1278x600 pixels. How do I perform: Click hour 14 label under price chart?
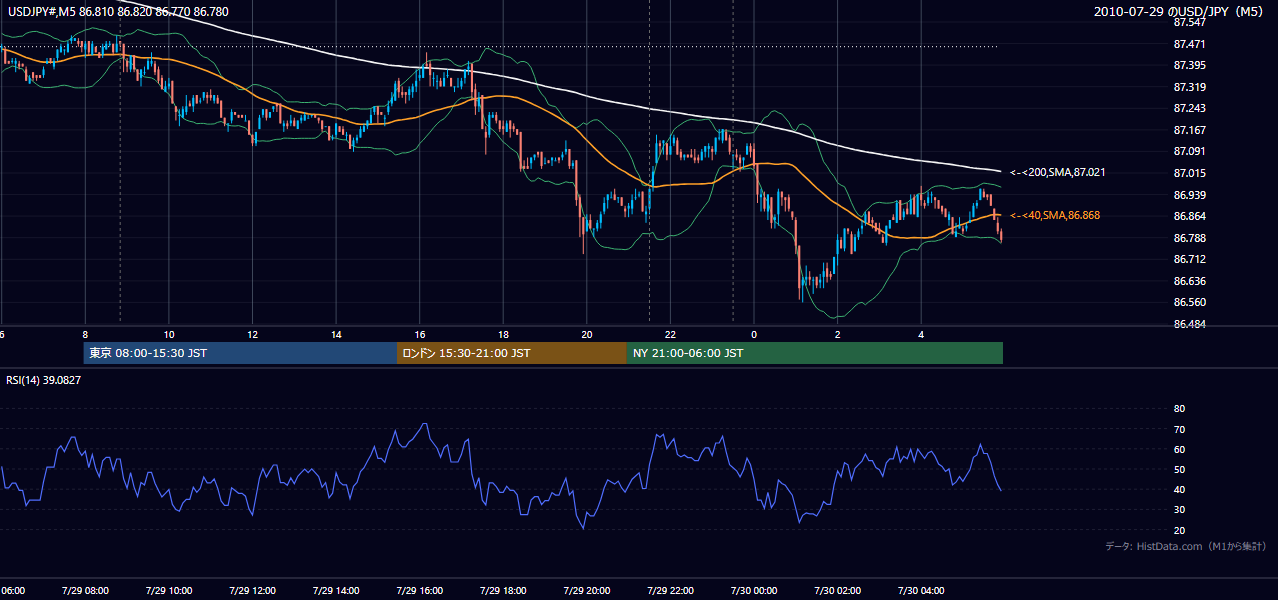point(337,335)
